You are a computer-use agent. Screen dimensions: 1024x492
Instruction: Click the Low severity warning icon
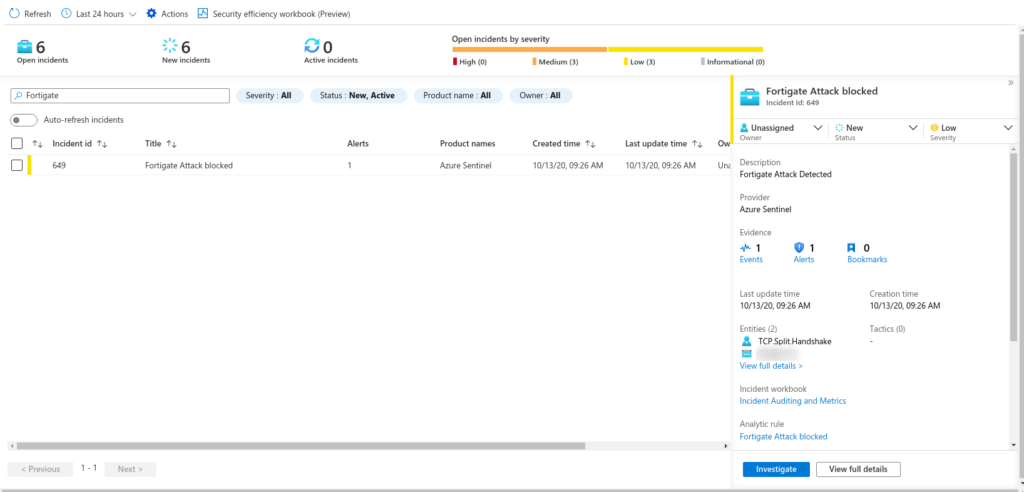[935, 128]
